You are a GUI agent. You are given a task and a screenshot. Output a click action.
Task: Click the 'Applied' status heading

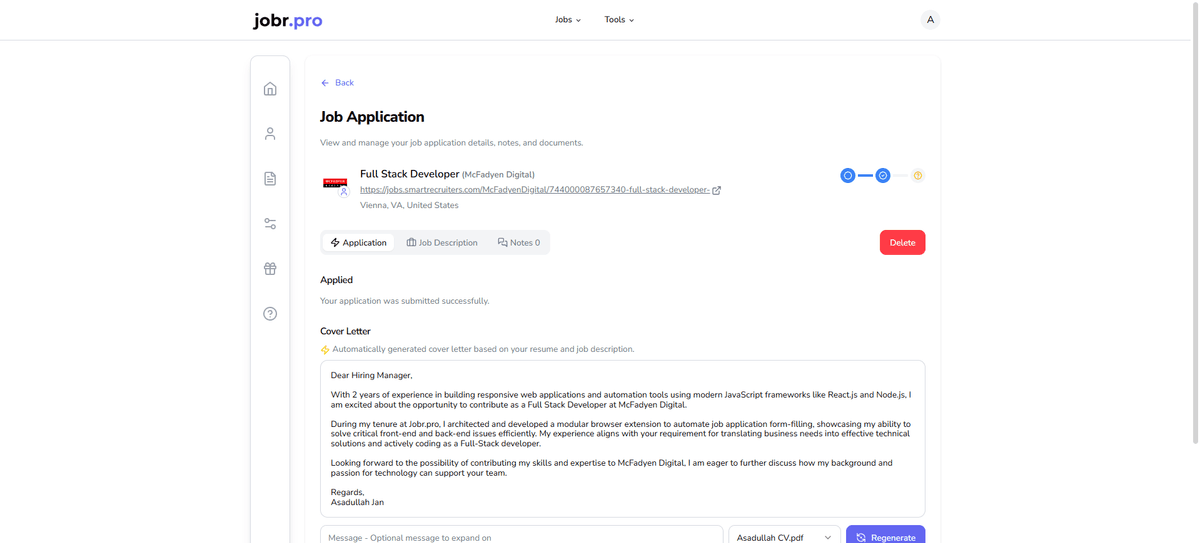click(x=336, y=280)
